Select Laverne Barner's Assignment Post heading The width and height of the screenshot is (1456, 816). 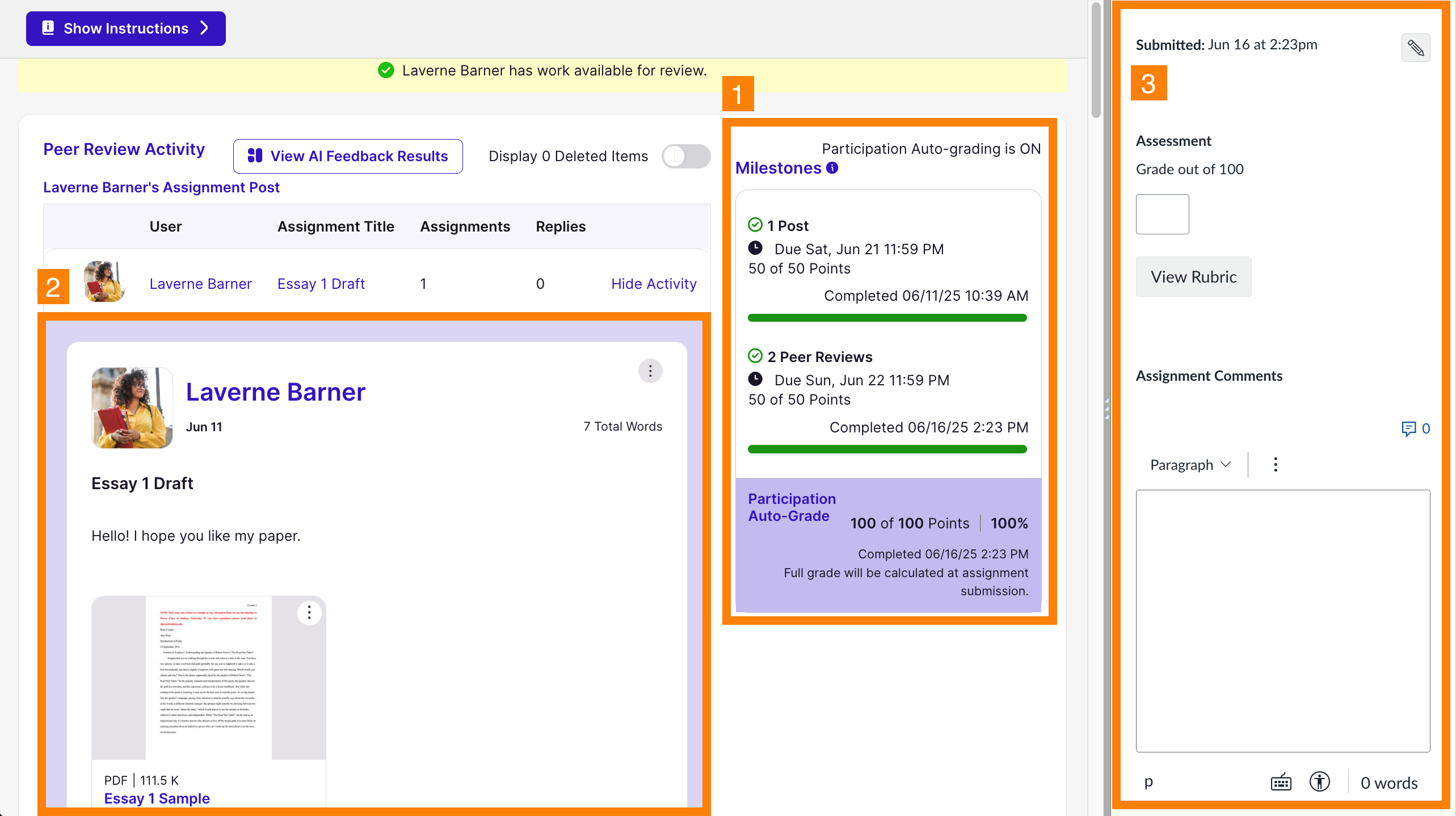pyautogui.click(x=161, y=187)
